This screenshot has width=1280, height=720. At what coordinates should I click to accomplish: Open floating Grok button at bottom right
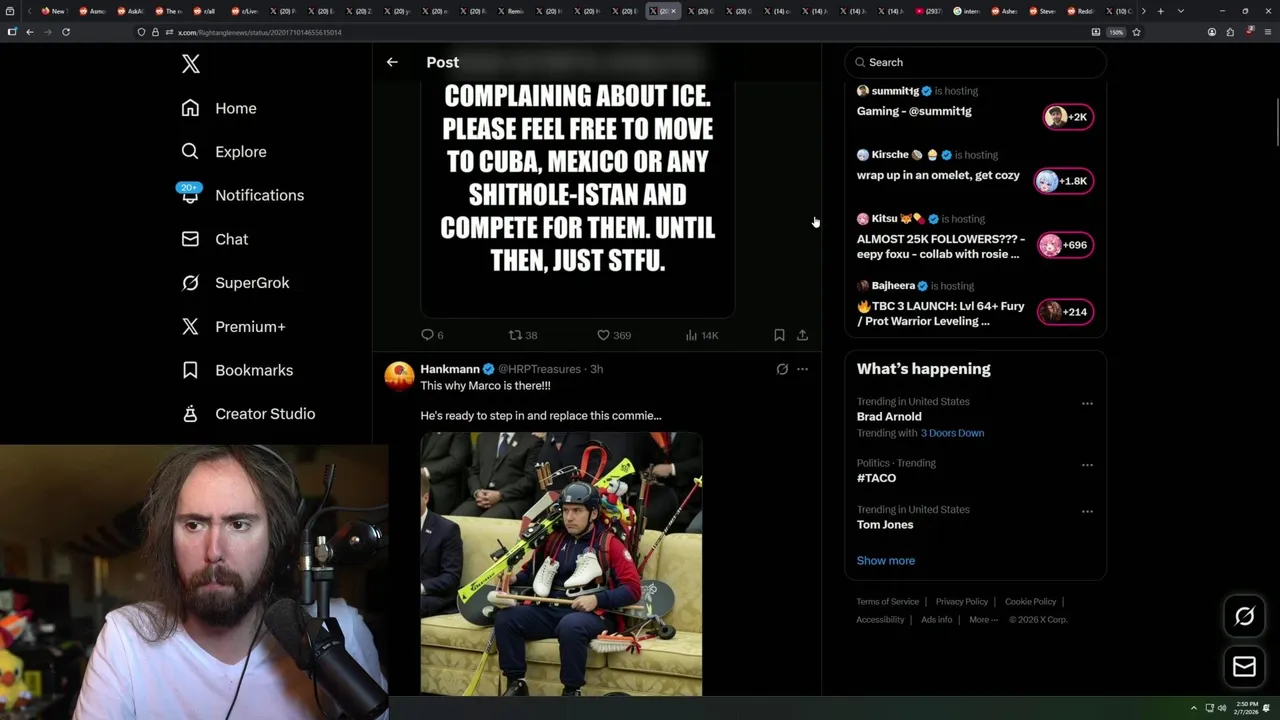(1244, 617)
